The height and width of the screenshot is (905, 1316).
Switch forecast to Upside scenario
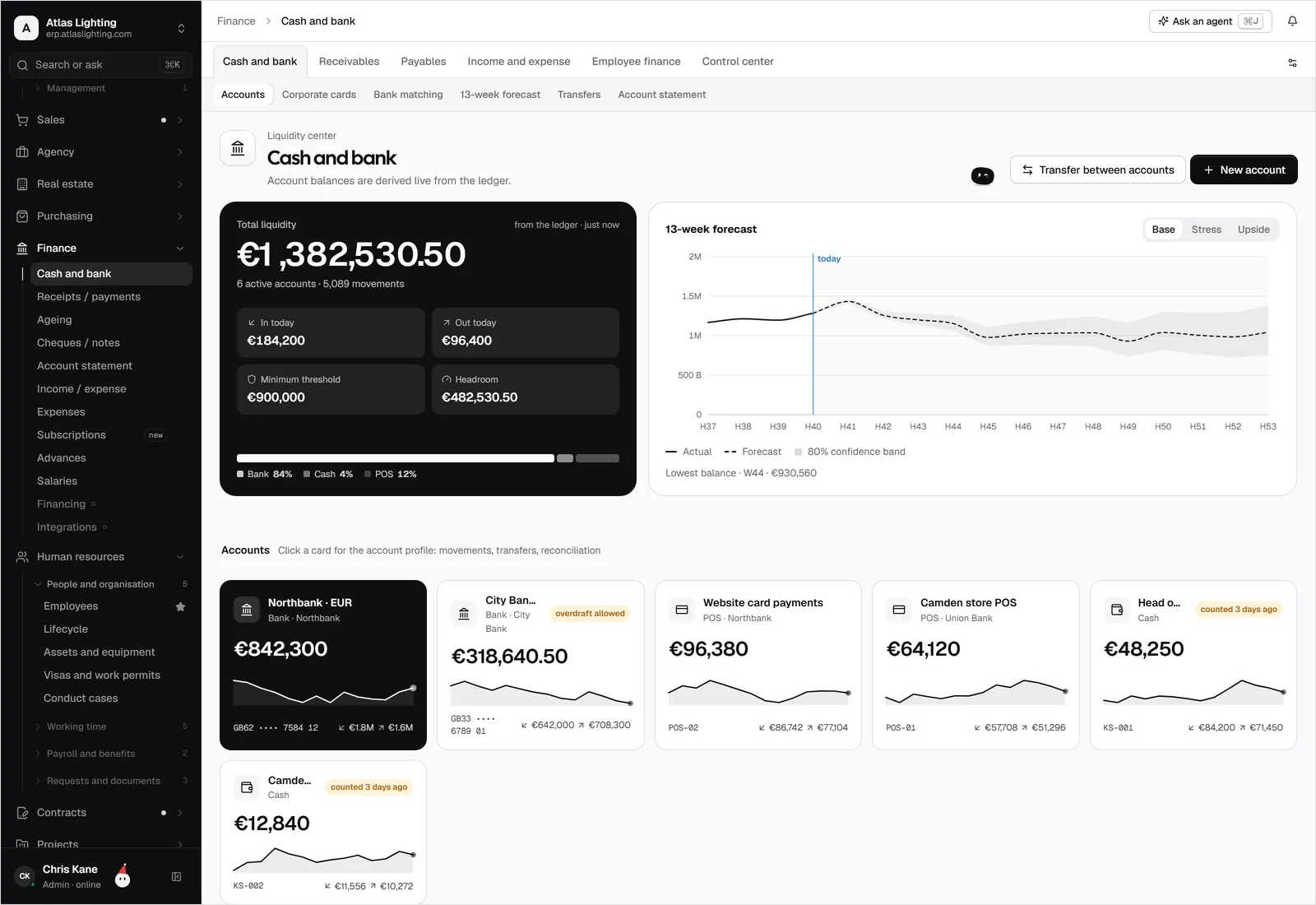(1253, 230)
